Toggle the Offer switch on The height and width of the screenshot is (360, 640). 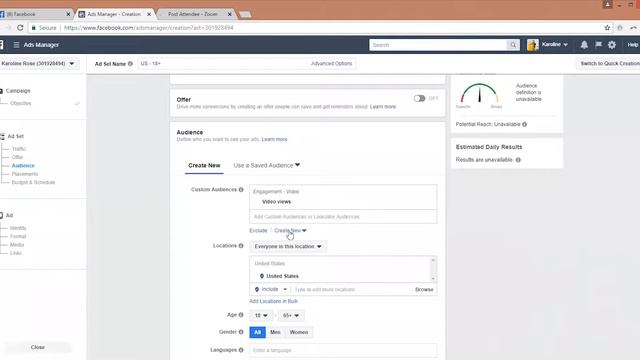pos(419,98)
